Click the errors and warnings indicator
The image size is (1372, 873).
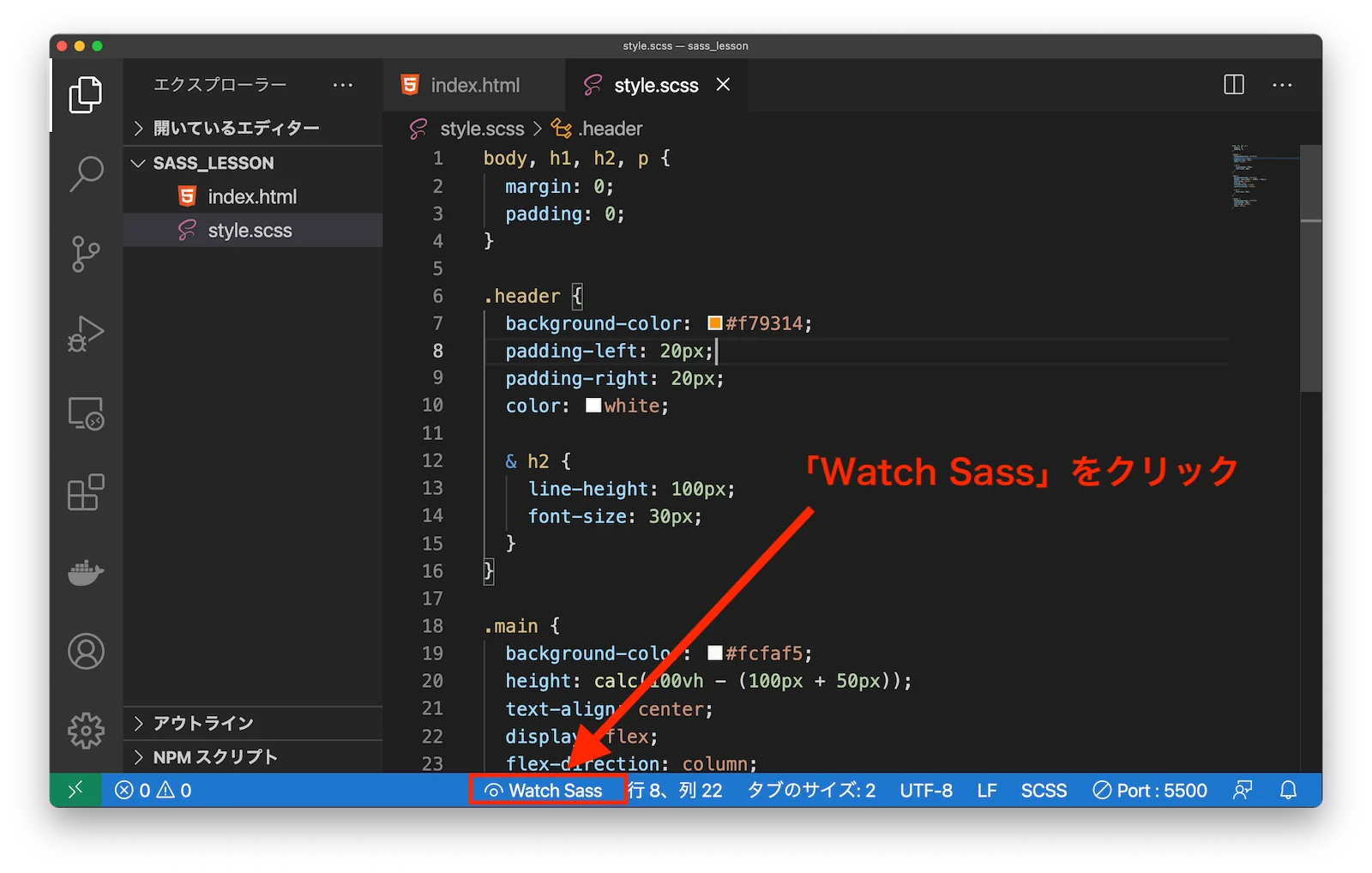tap(152, 790)
